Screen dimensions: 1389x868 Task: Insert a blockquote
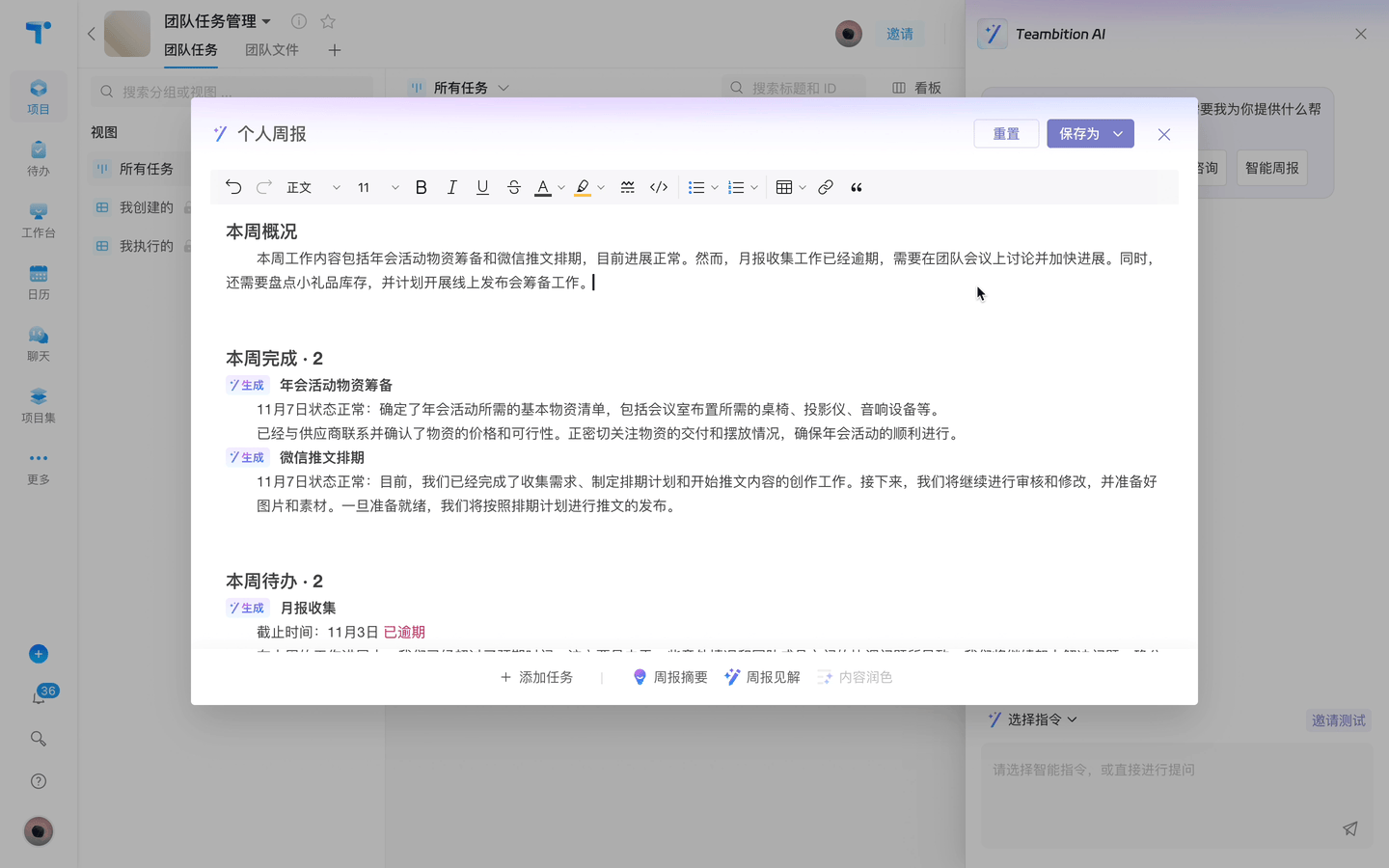pyautogui.click(x=856, y=187)
